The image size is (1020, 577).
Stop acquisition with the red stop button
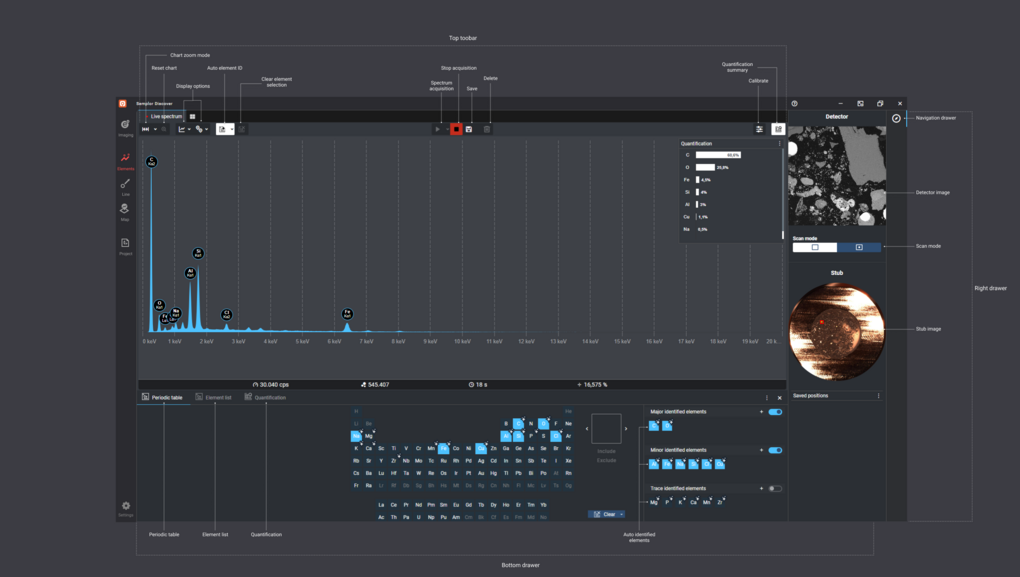pyautogui.click(x=456, y=129)
